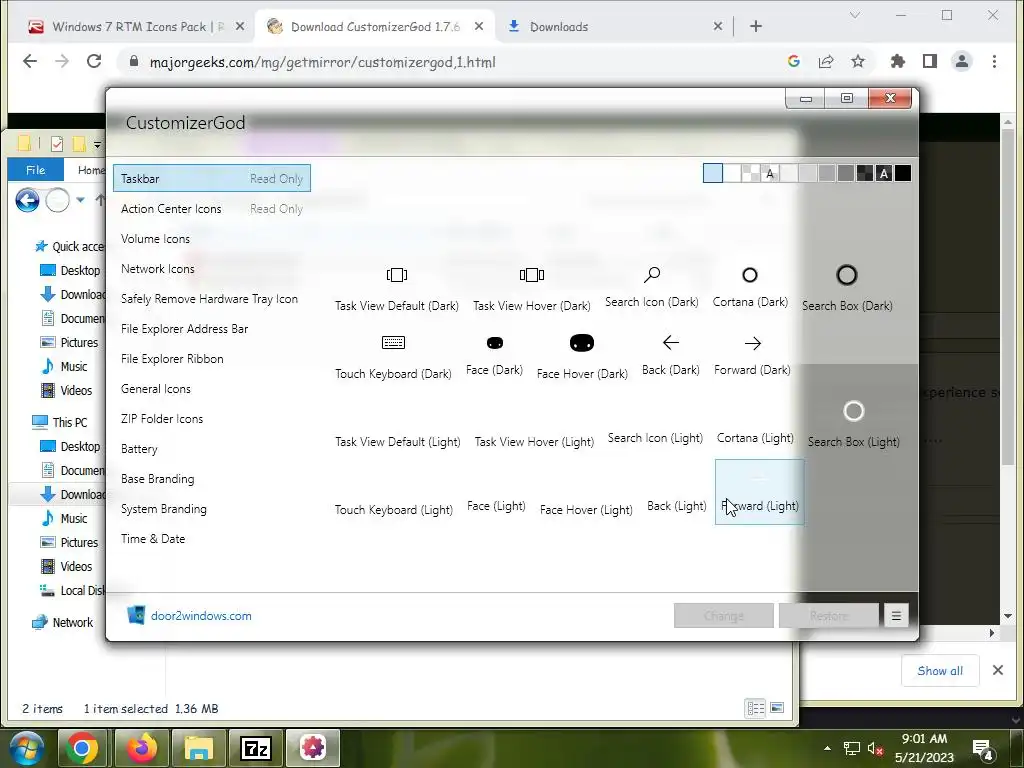Select the Task View Hover (Dark) icon

[532, 275]
